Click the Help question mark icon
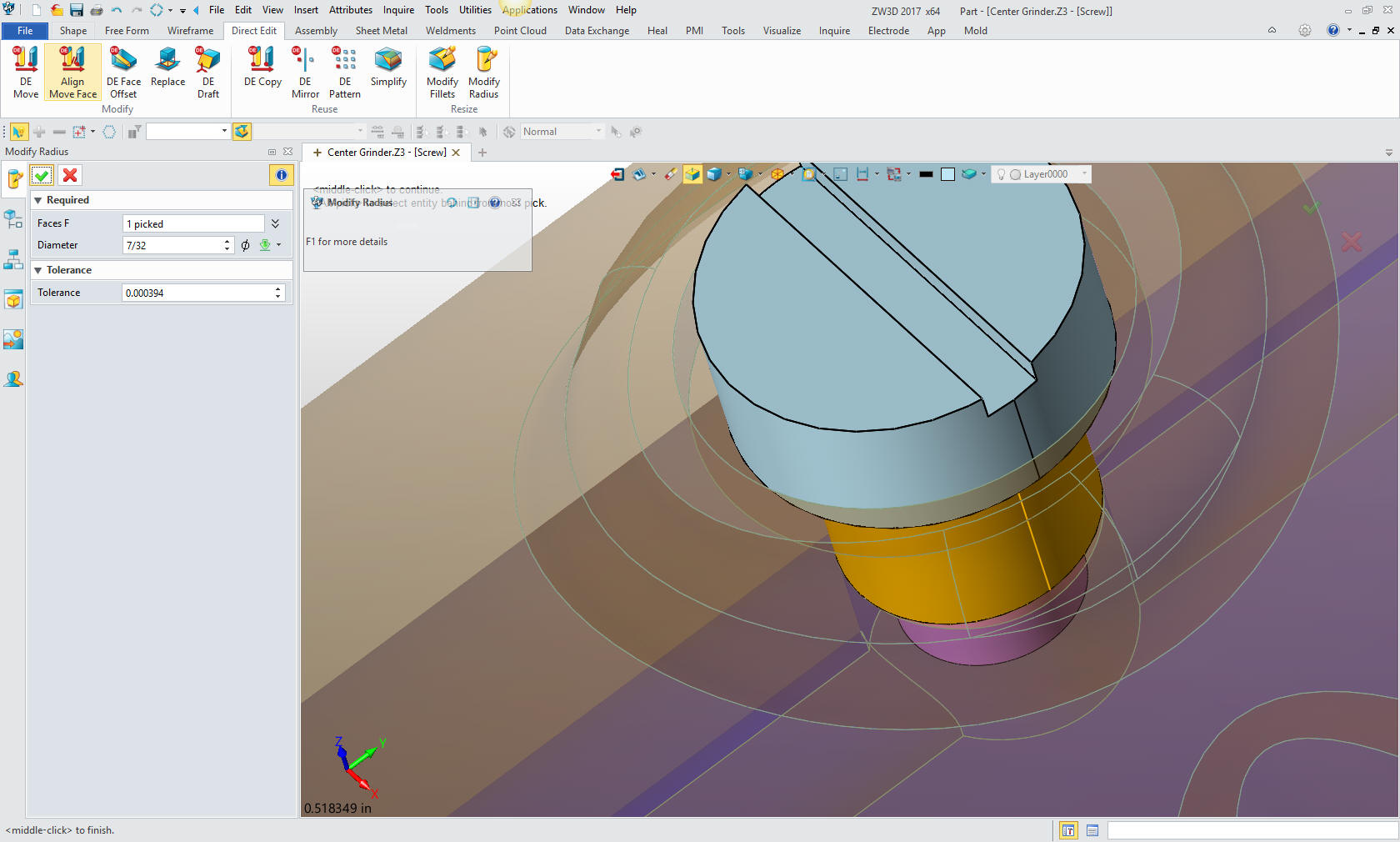Image resolution: width=1400 pixels, height=842 pixels. pyautogui.click(x=1333, y=30)
